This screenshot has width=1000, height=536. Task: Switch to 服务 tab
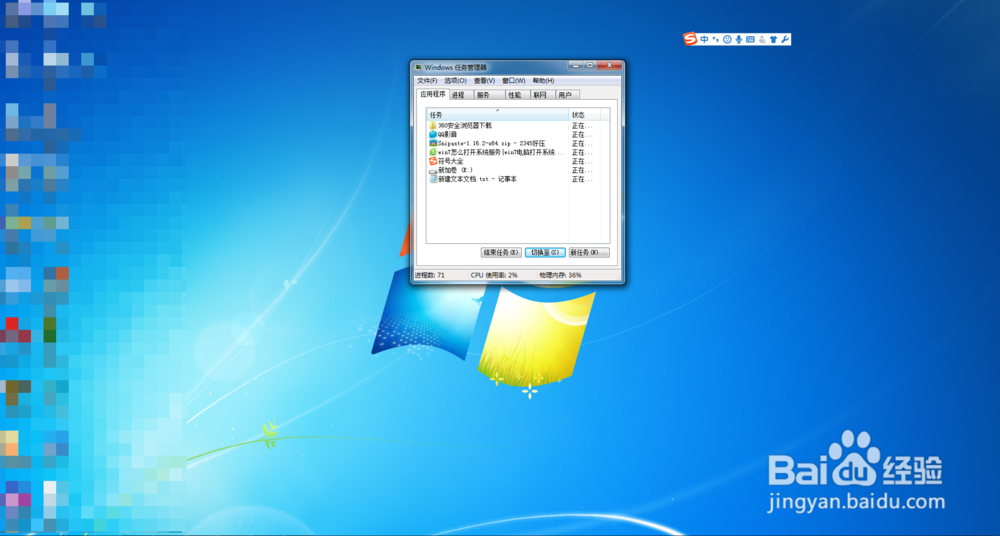point(489,95)
